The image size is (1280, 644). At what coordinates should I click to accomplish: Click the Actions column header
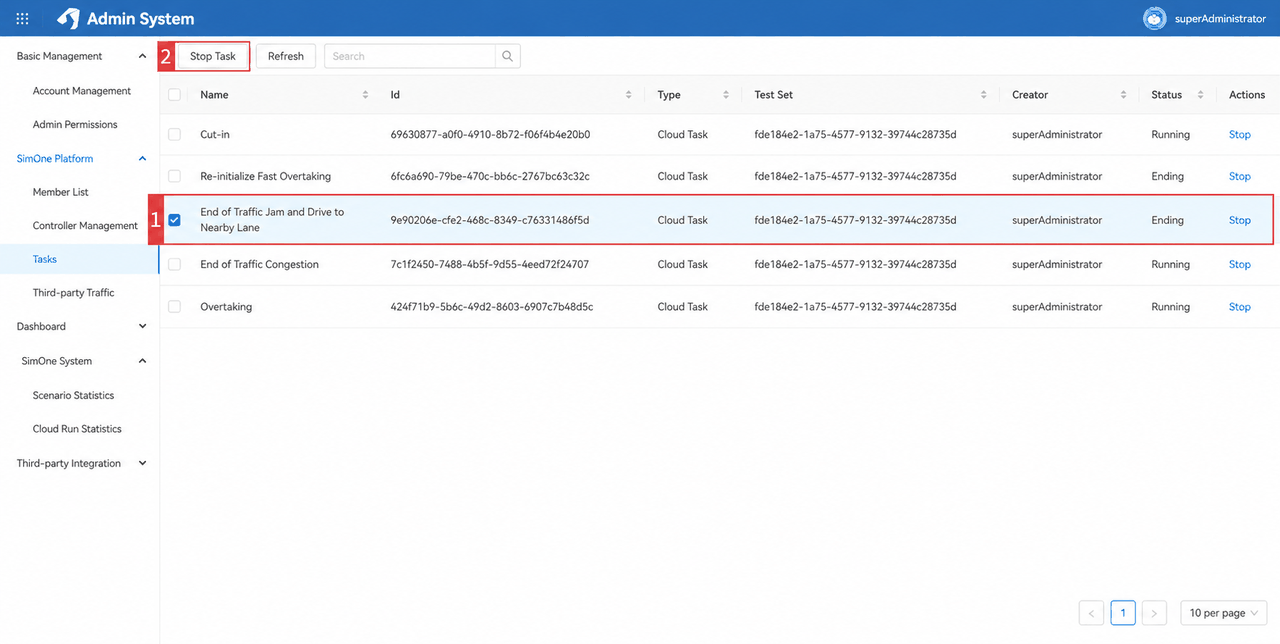pos(1247,95)
